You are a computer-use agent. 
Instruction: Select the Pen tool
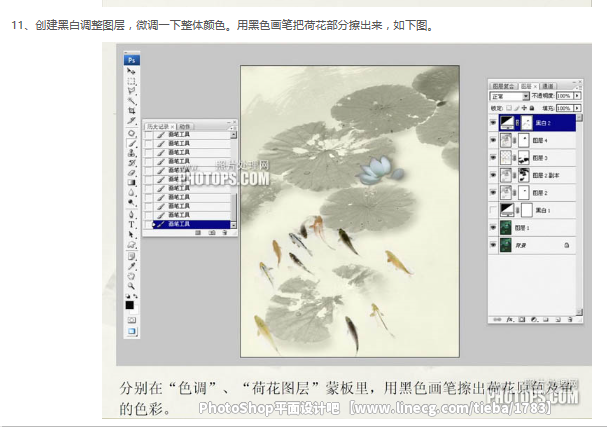point(131,214)
